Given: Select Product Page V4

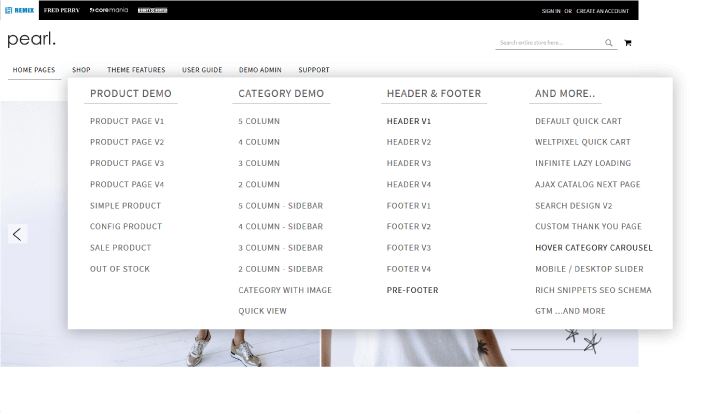Looking at the screenshot, I should (x=127, y=184).
